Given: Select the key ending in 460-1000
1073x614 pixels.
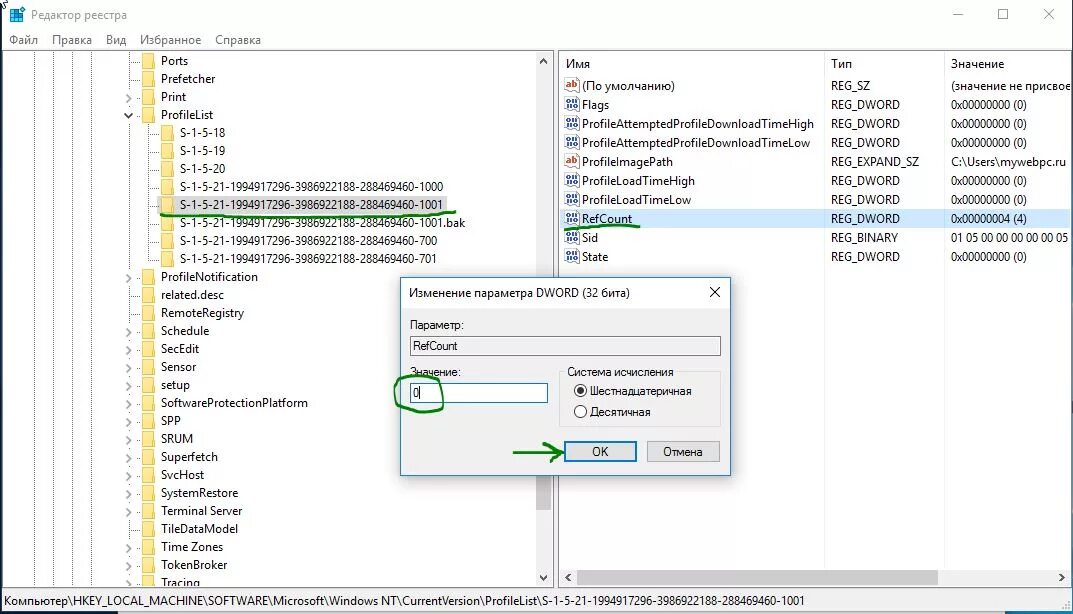Looking at the screenshot, I should 311,186.
